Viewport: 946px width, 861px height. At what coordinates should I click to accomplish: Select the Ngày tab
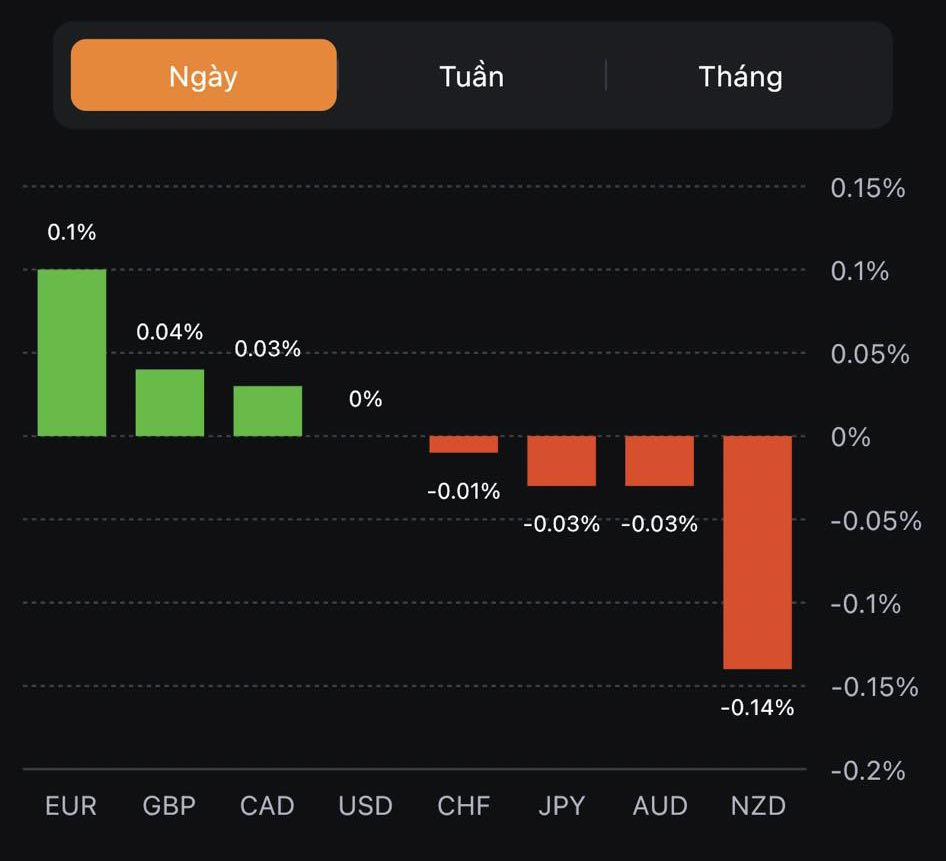(203, 76)
